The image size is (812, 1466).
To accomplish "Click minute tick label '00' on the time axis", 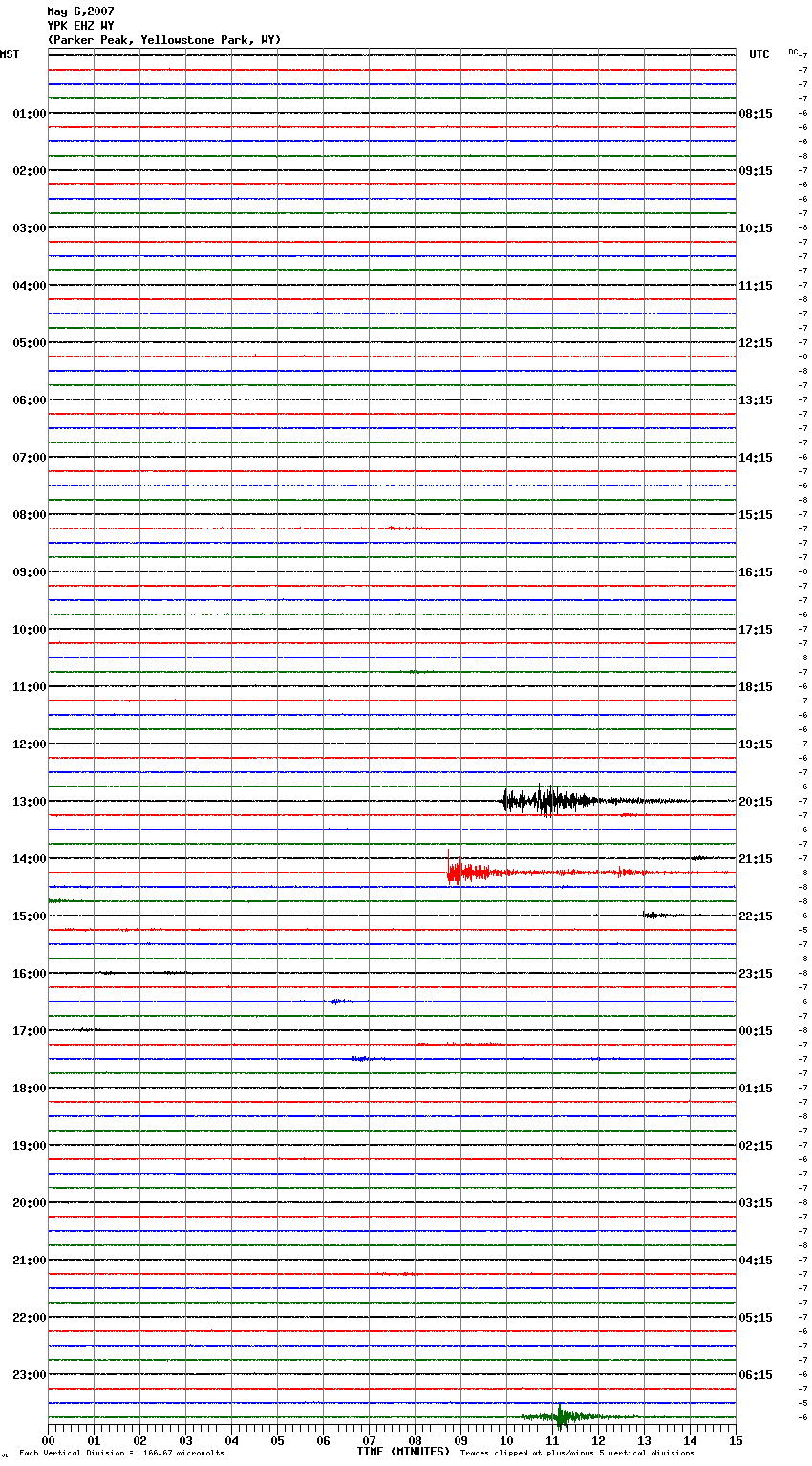I will (x=48, y=1440).
